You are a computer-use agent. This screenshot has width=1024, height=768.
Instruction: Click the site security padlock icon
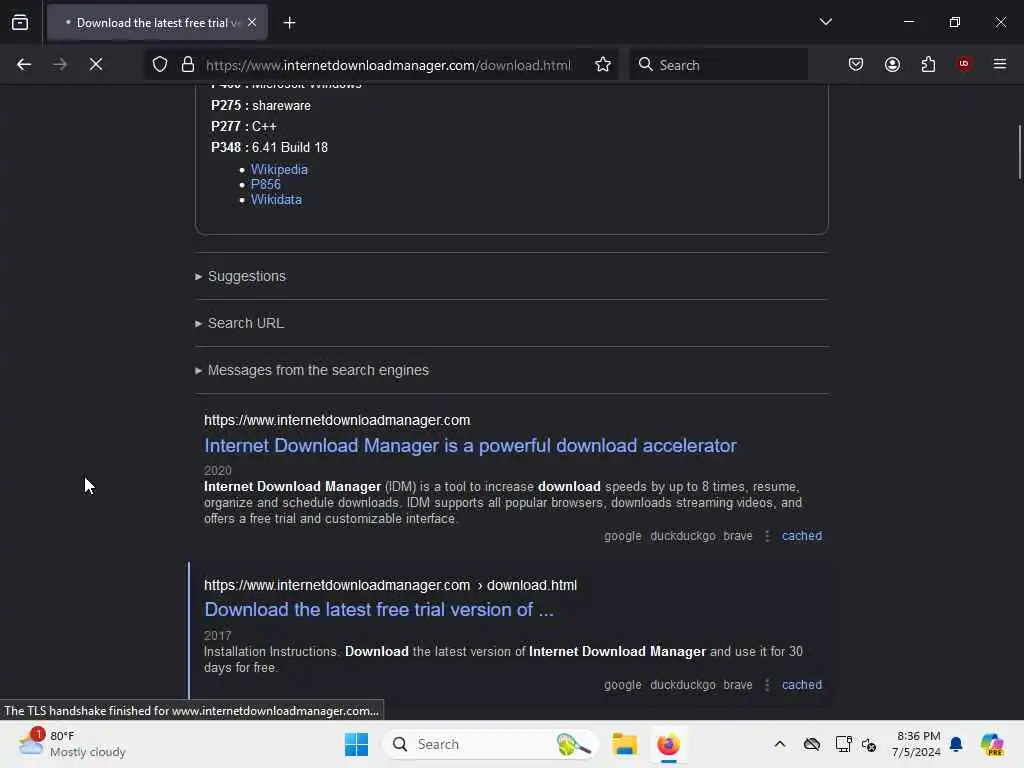tap(188, 65)
